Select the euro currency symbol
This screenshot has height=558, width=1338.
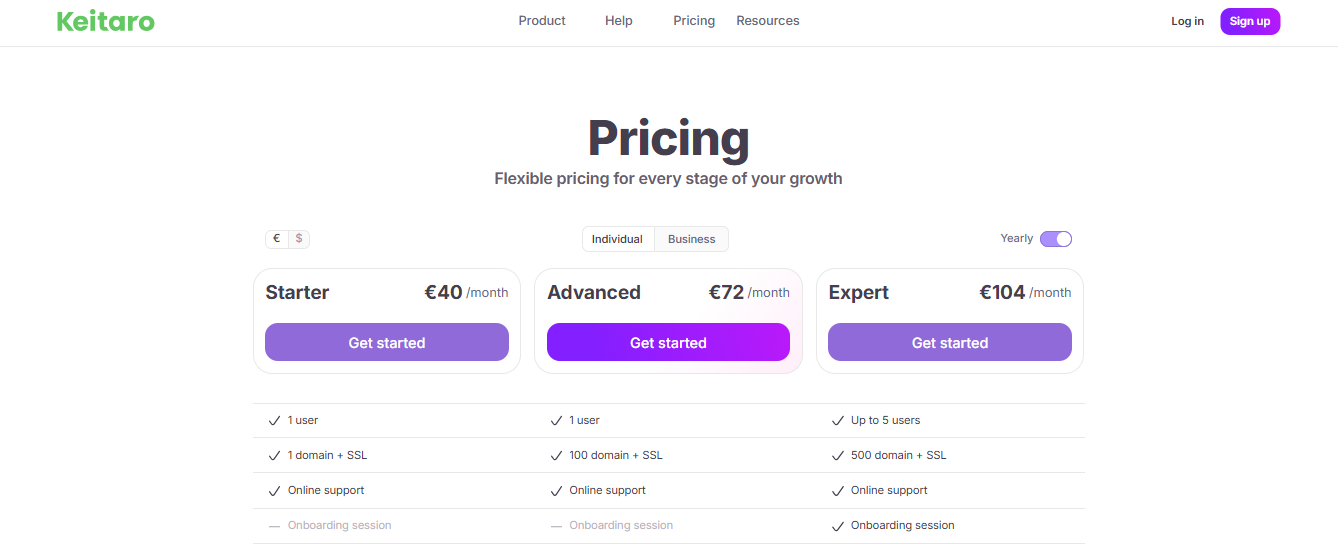(x=277, y=239)
